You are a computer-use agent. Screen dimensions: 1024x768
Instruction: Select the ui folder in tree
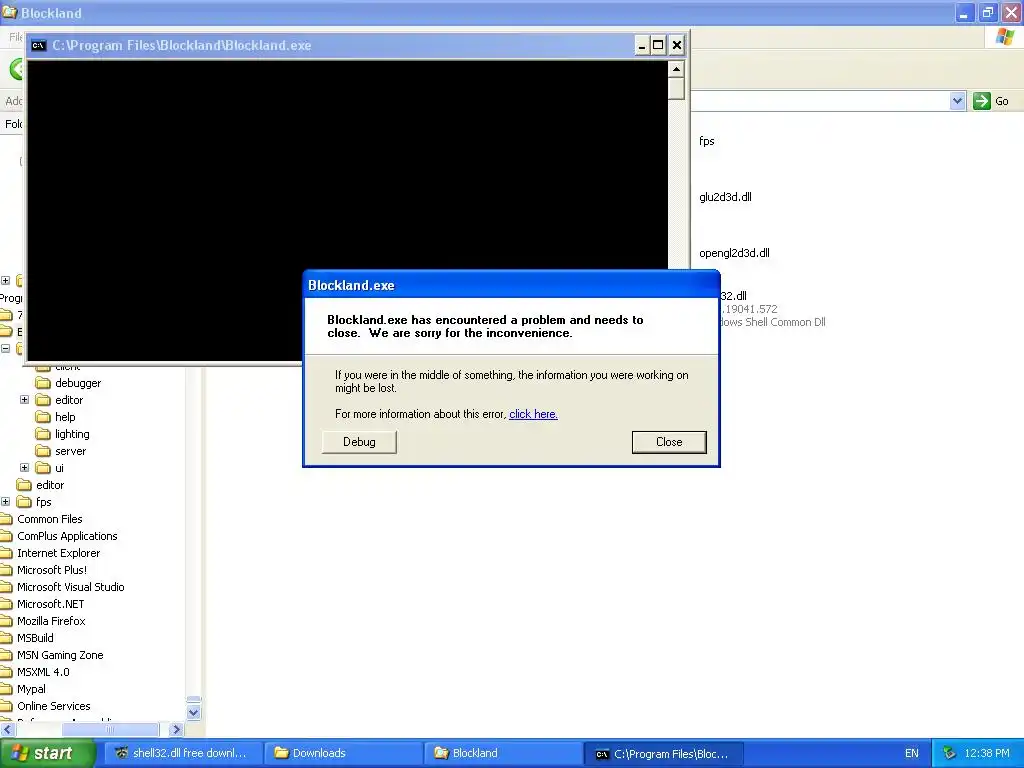(59, 468)
